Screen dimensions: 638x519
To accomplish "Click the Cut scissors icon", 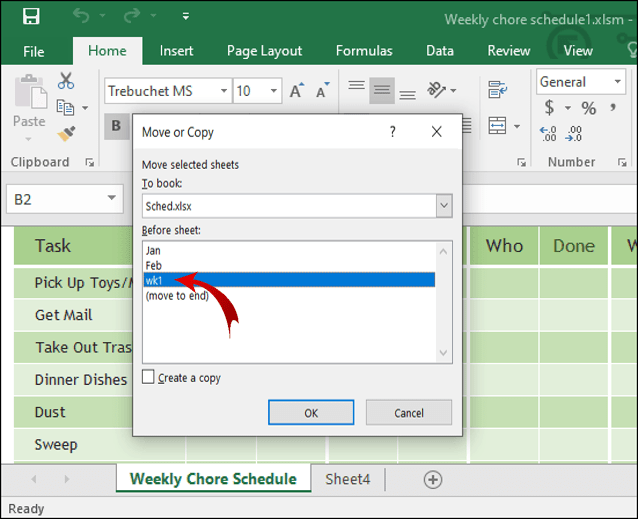I will coord(66,81).
